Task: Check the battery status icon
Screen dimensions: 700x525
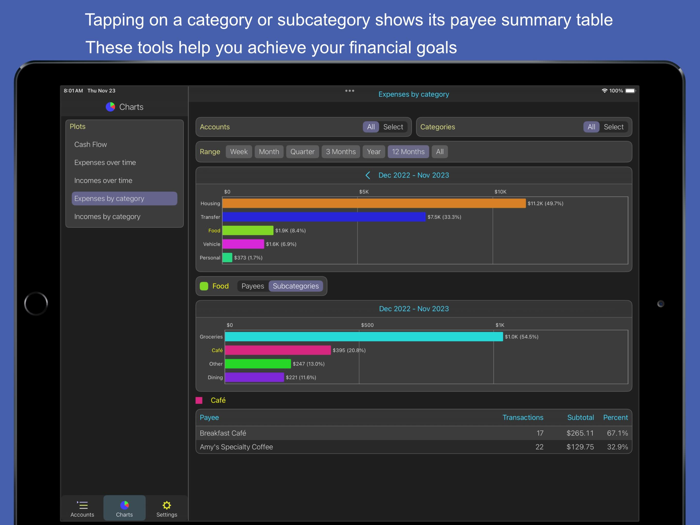Action: [x=630, y=91]
